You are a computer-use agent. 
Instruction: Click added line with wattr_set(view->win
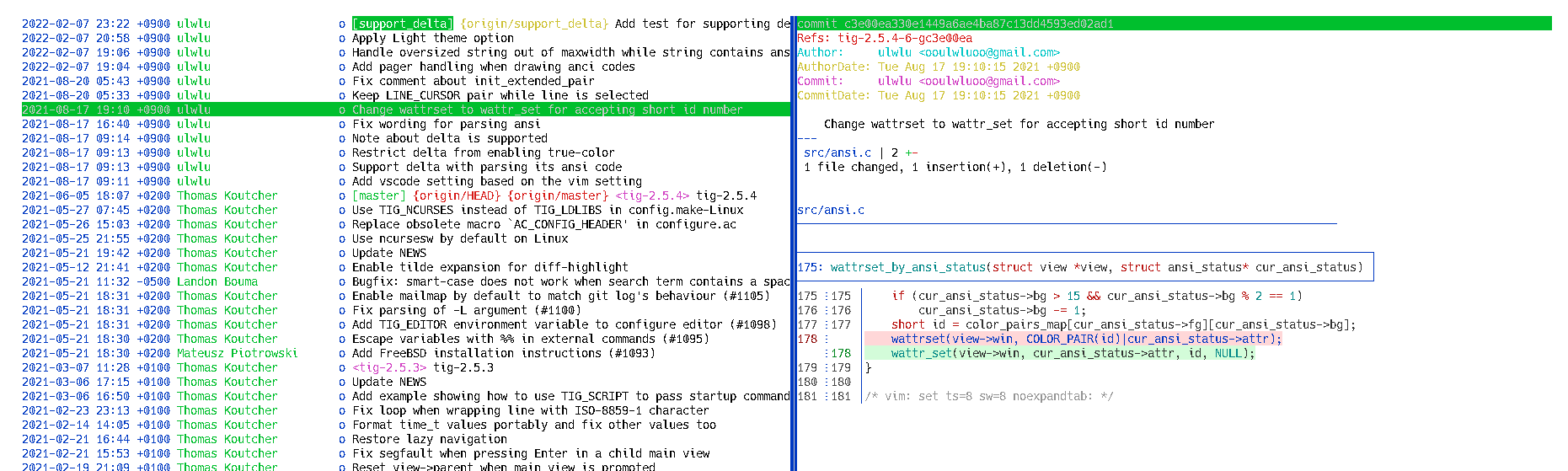(x=1060, y=353)
